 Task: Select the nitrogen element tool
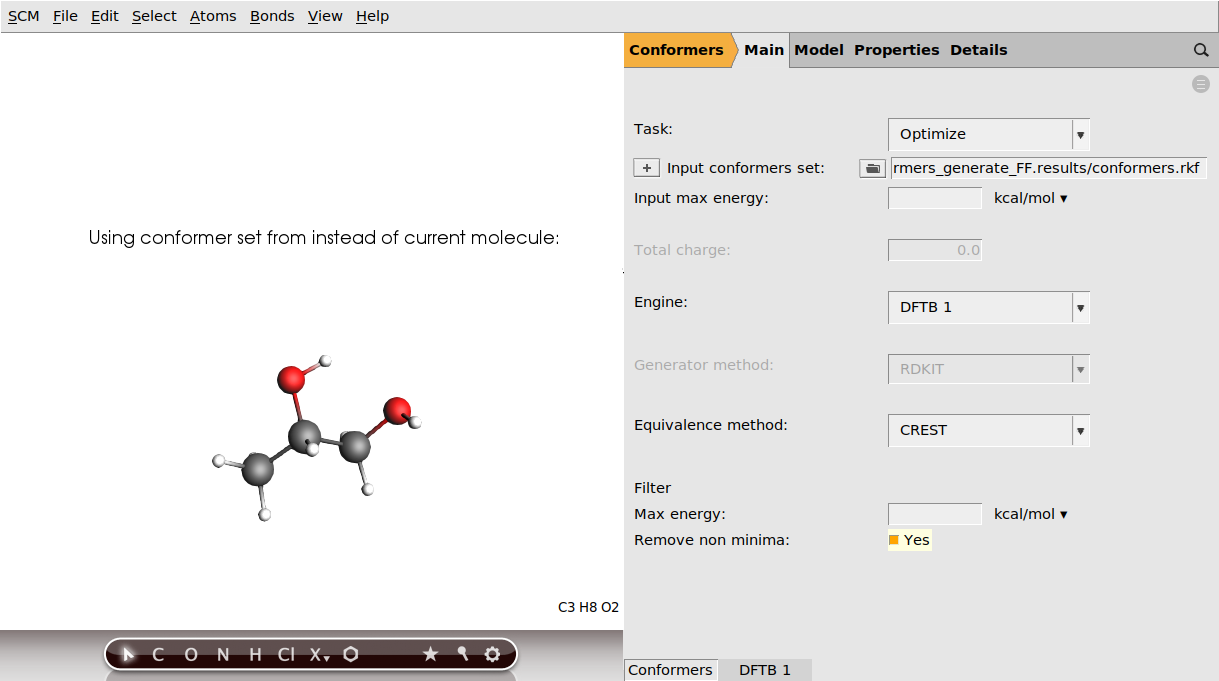[x=222, y=654]
